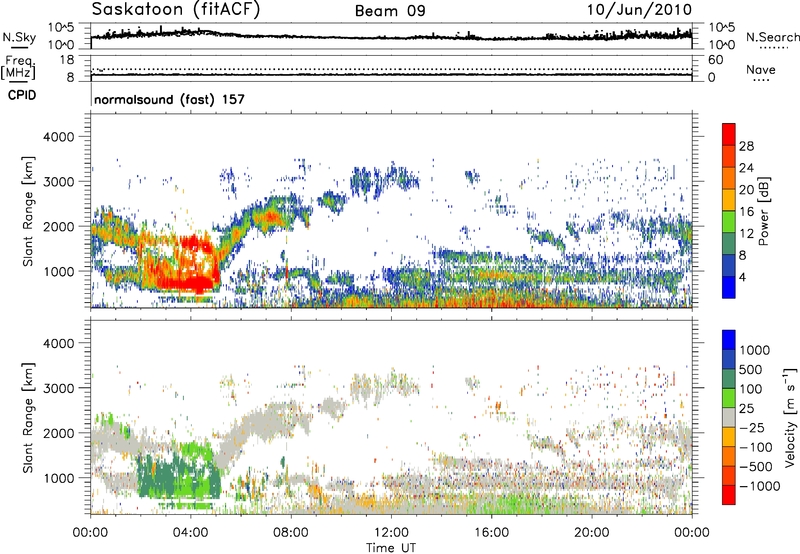Select the "CPID" row label
This screenshot has height=554, width=800.
(22, 95)
